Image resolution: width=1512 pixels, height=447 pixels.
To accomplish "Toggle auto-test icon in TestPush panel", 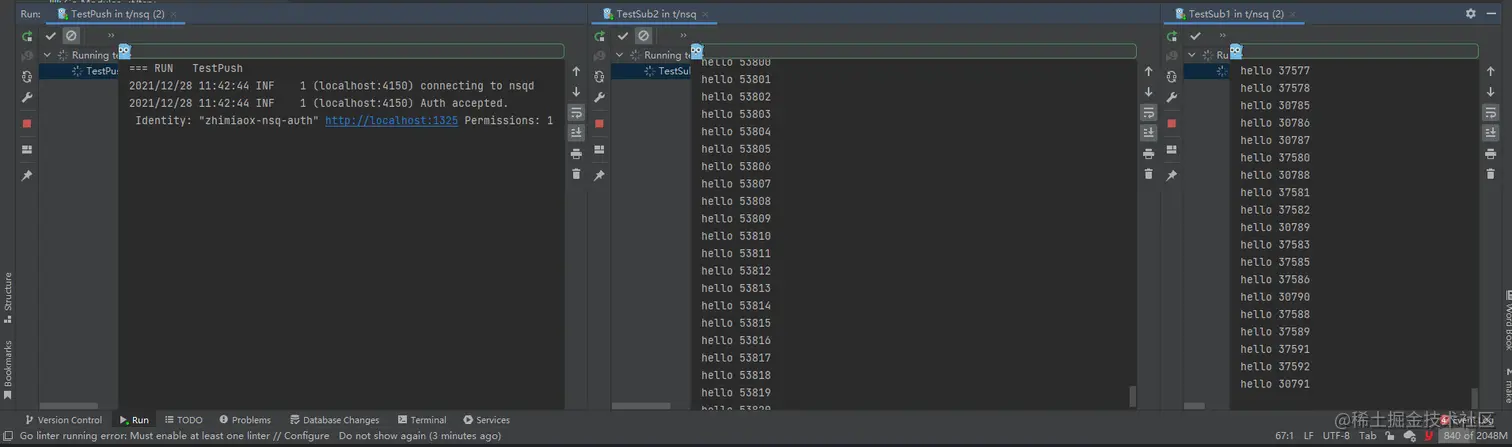I will click(27, 77).
